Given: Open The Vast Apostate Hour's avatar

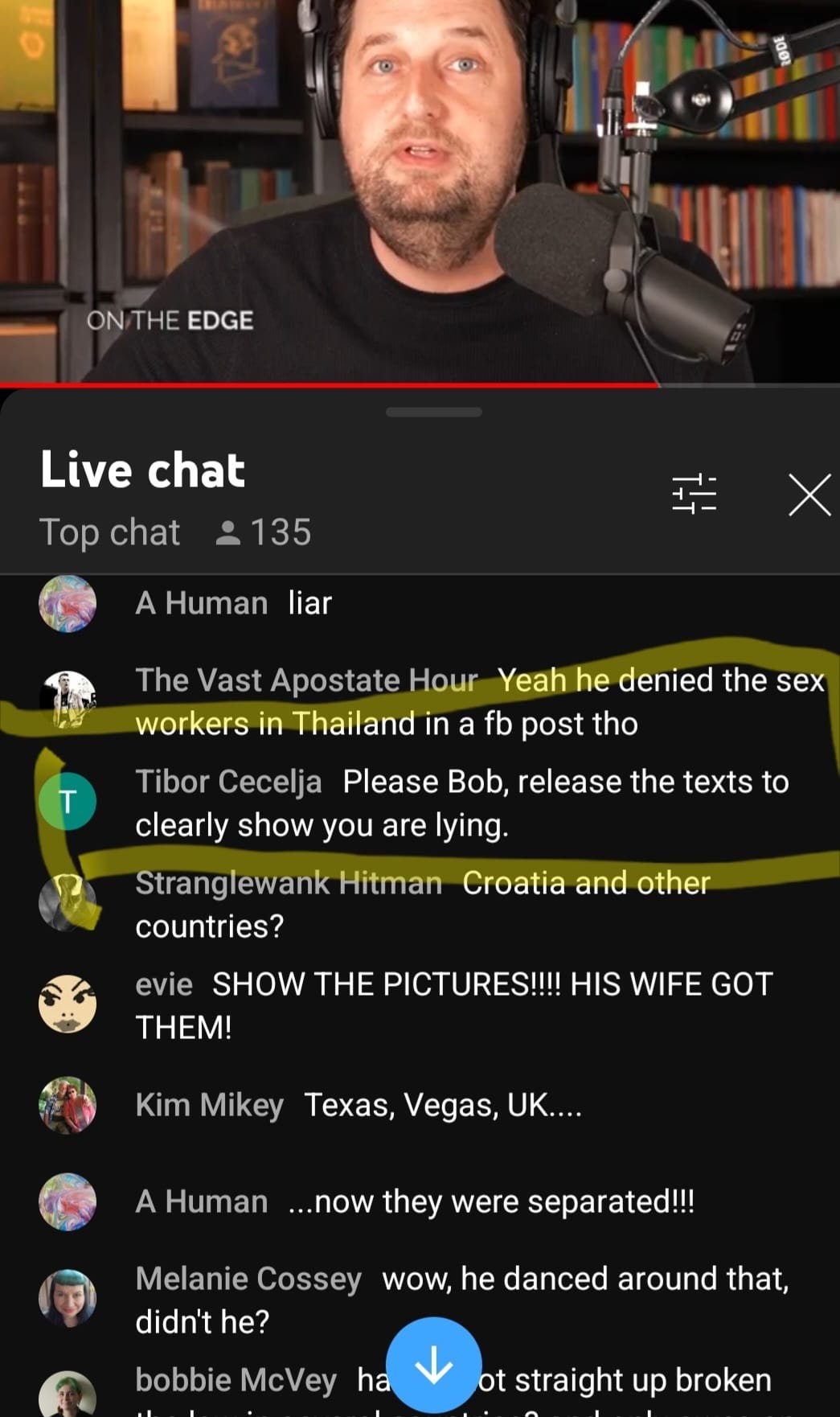Looking at the screenshot, I should click(x=68, y=700).
